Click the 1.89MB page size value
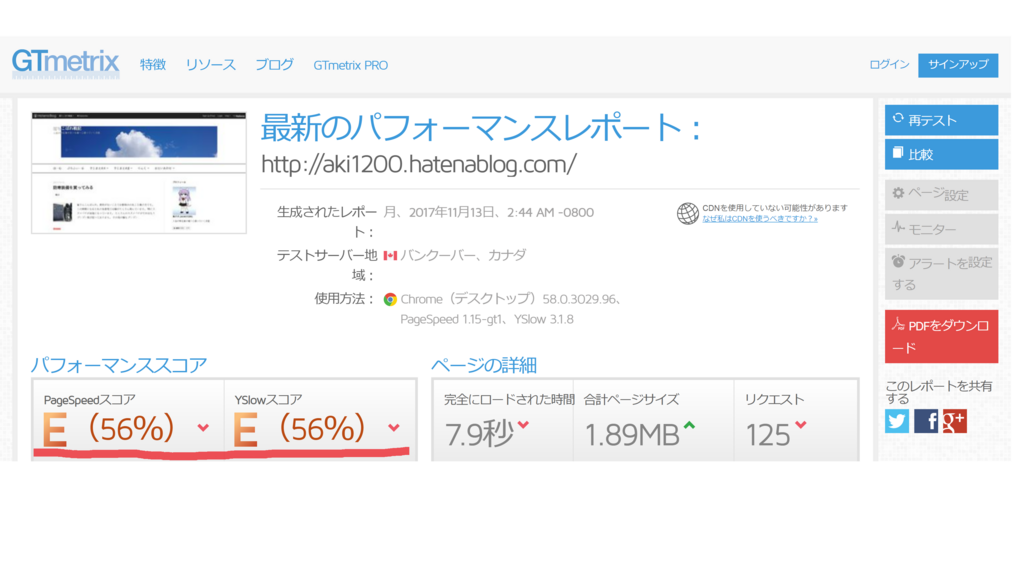Image resolution: width=1024 pixels, height=576 pixels. click(x=632, y=435)
